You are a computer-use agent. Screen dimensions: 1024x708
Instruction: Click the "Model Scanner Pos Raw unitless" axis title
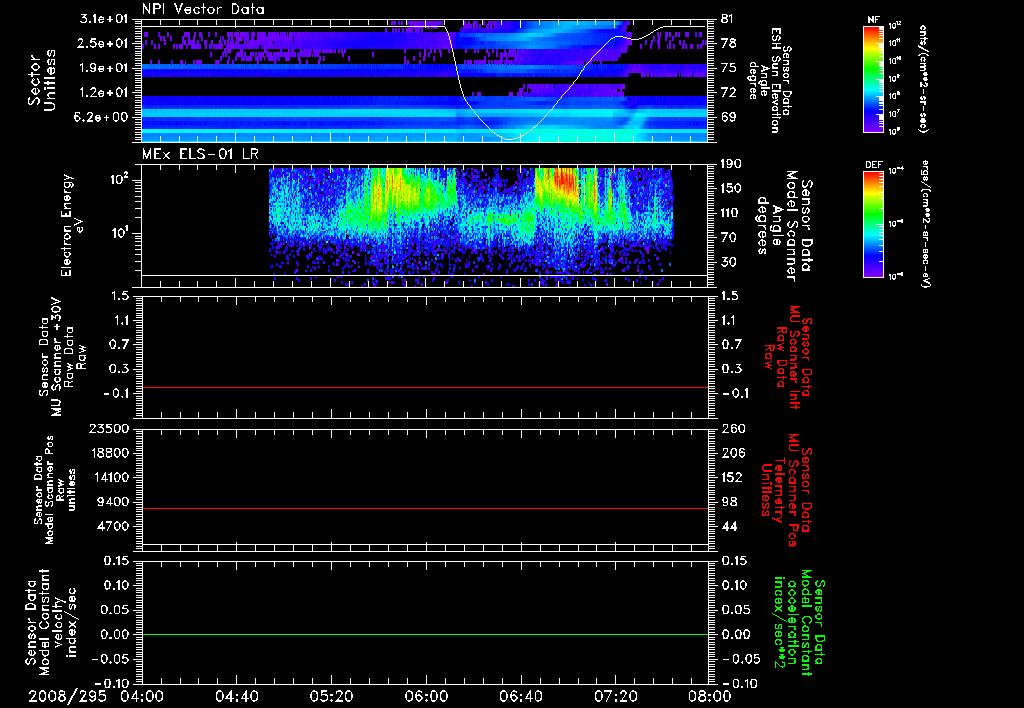click(55, 491)
